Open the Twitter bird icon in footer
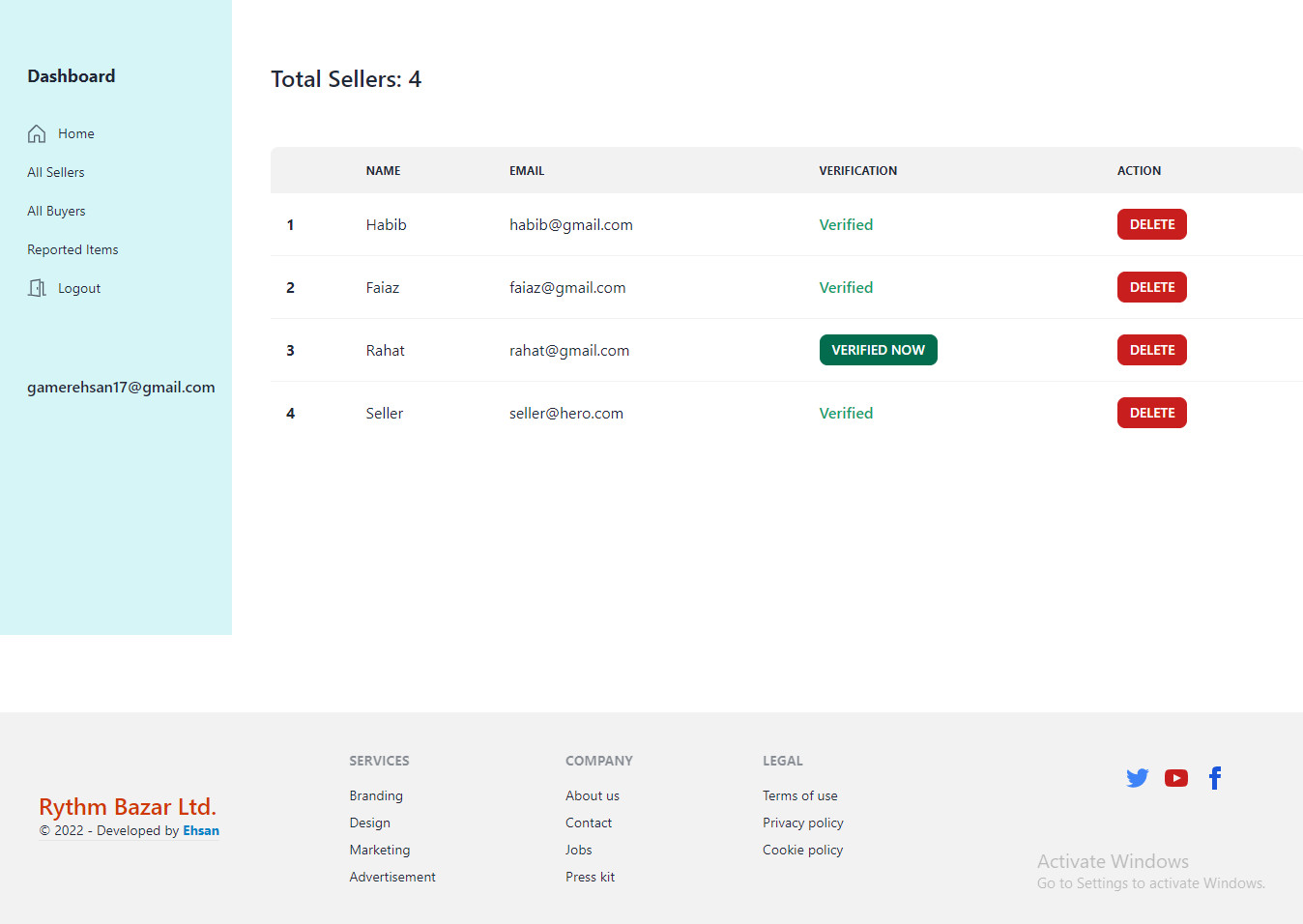 [1137, 778]
